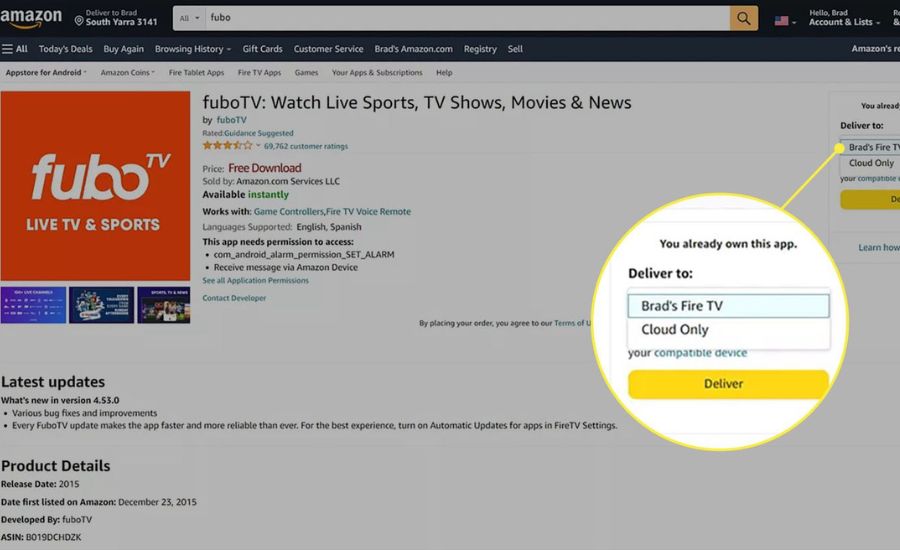Click the search magnifier button
This screenshot has width=900, height=550.
coord(744,18)
